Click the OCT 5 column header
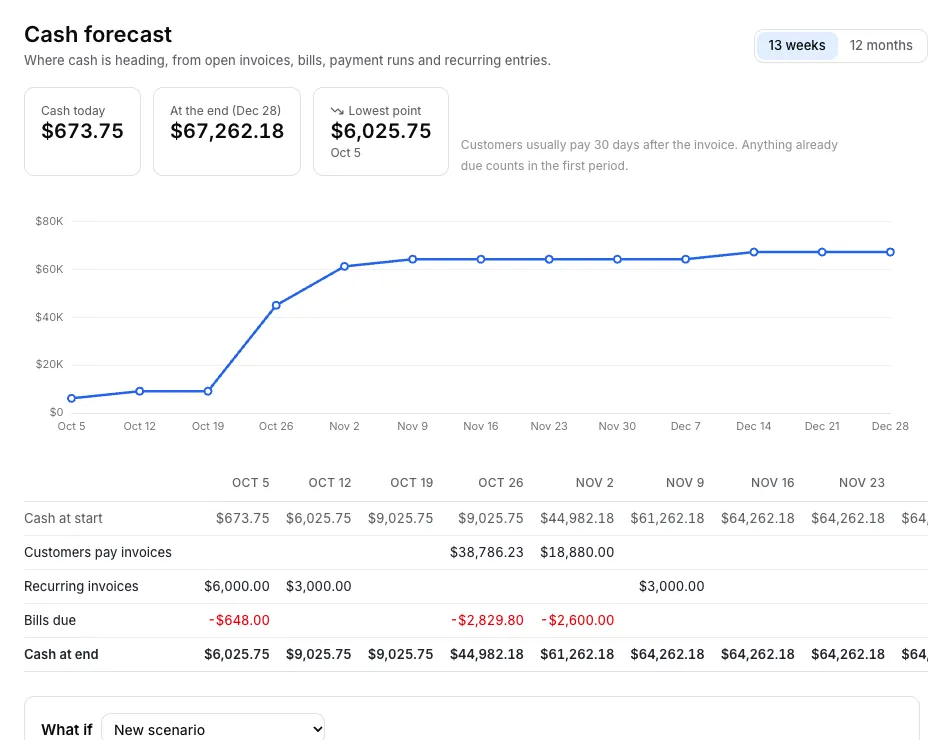The width and height of the screenshot is (952, 740). coord(251,483)
